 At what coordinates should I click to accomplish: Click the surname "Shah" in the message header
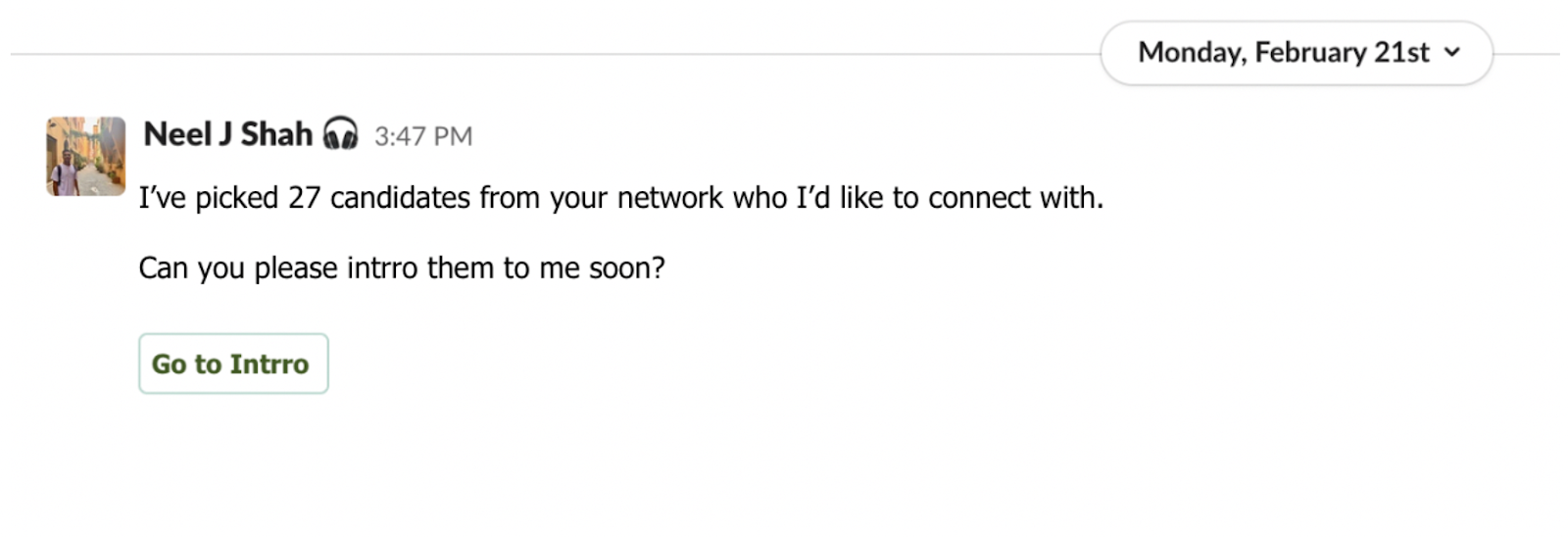(x=276, y=134)
